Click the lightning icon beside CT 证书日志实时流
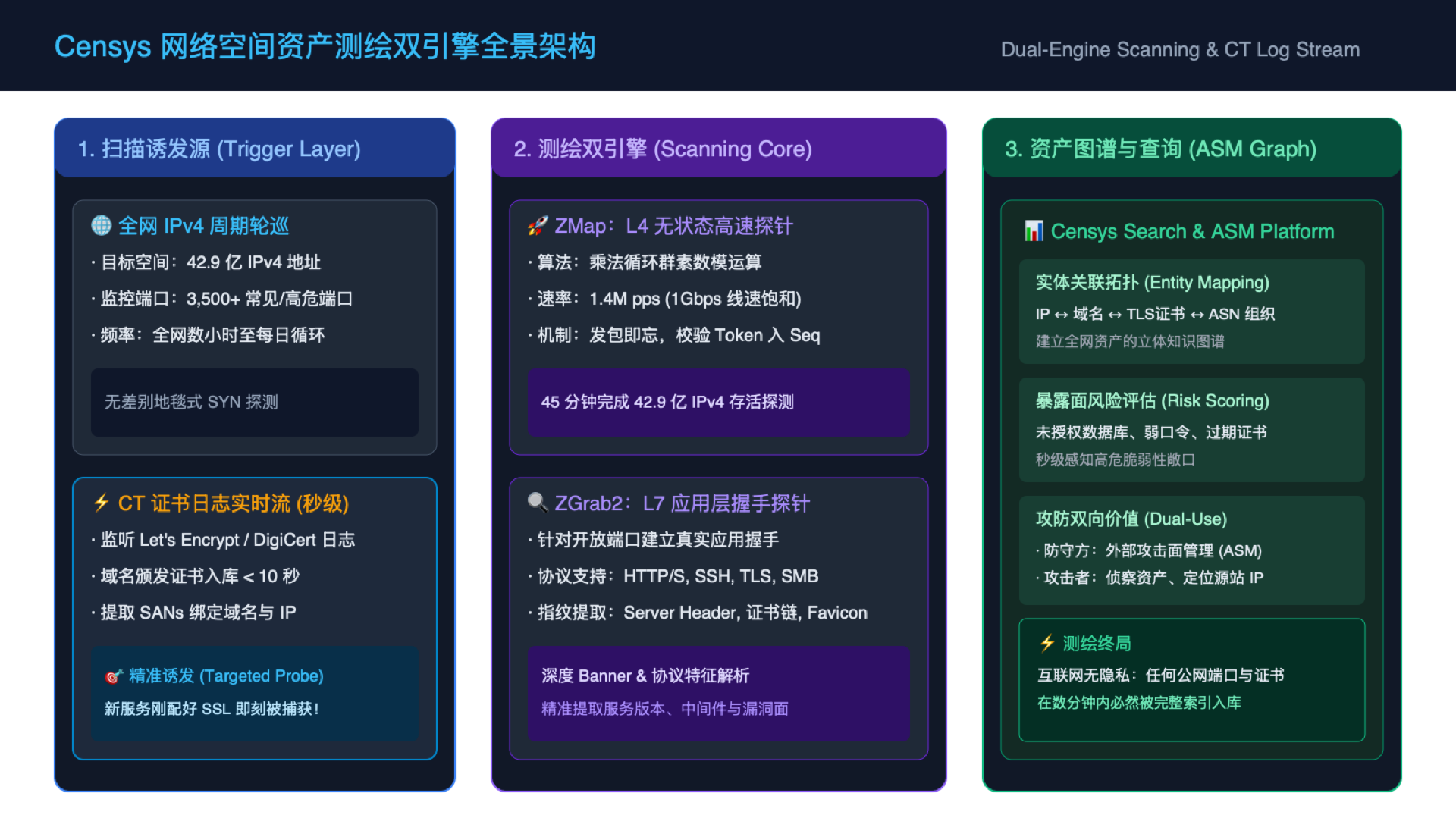This screenshot has width=1456, height=837. [101, 503]
